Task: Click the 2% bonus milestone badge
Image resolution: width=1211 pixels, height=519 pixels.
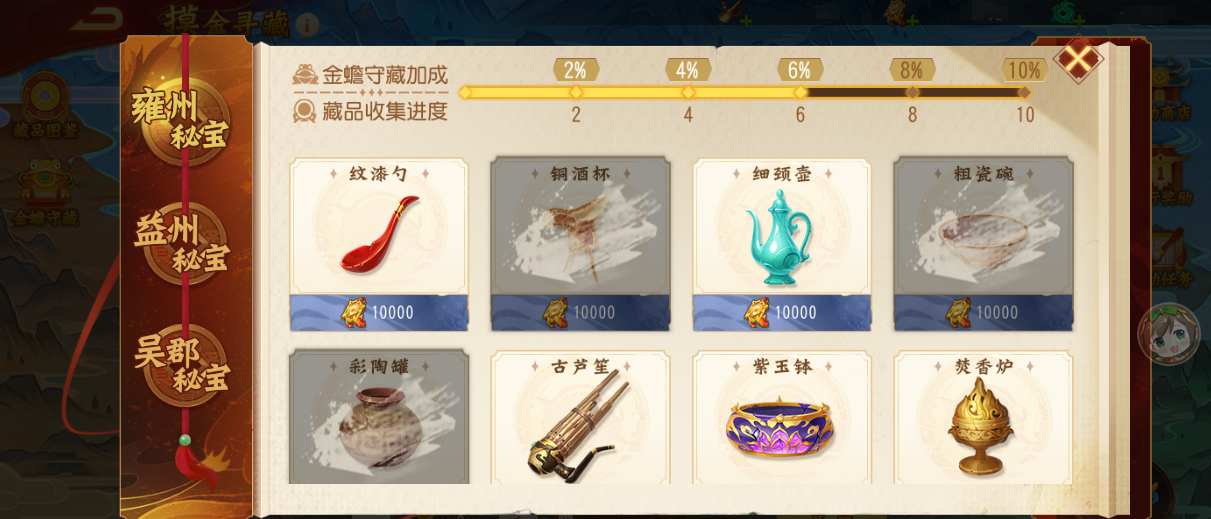Action: click(x=576, y=70)
